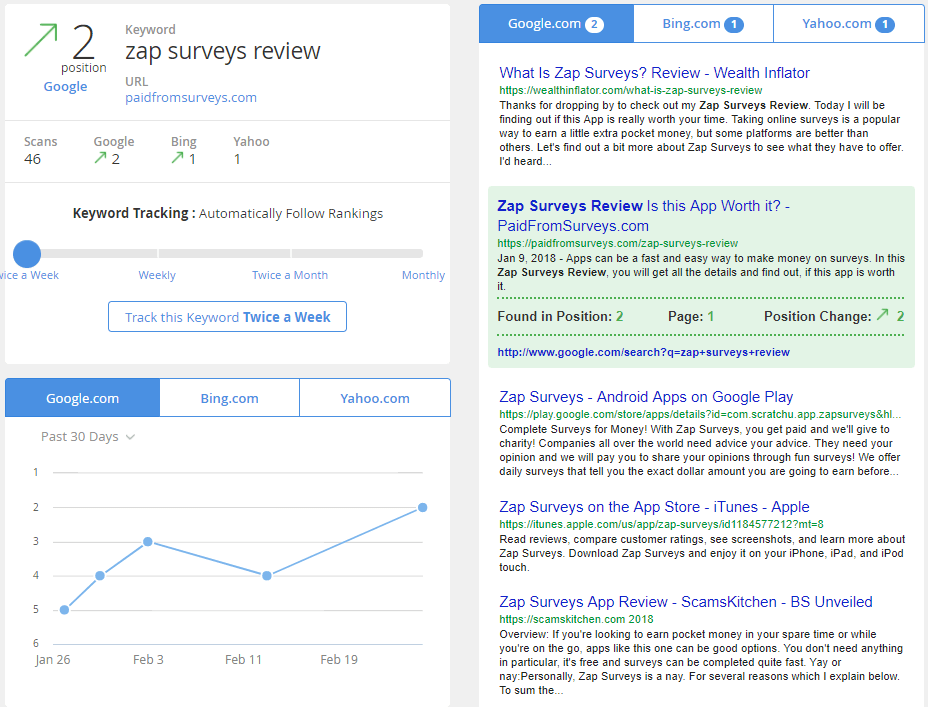Click the chart data point between Feb 11 and Feb 19
This screenshot has height=707, width=928.
tap(267, 576)
